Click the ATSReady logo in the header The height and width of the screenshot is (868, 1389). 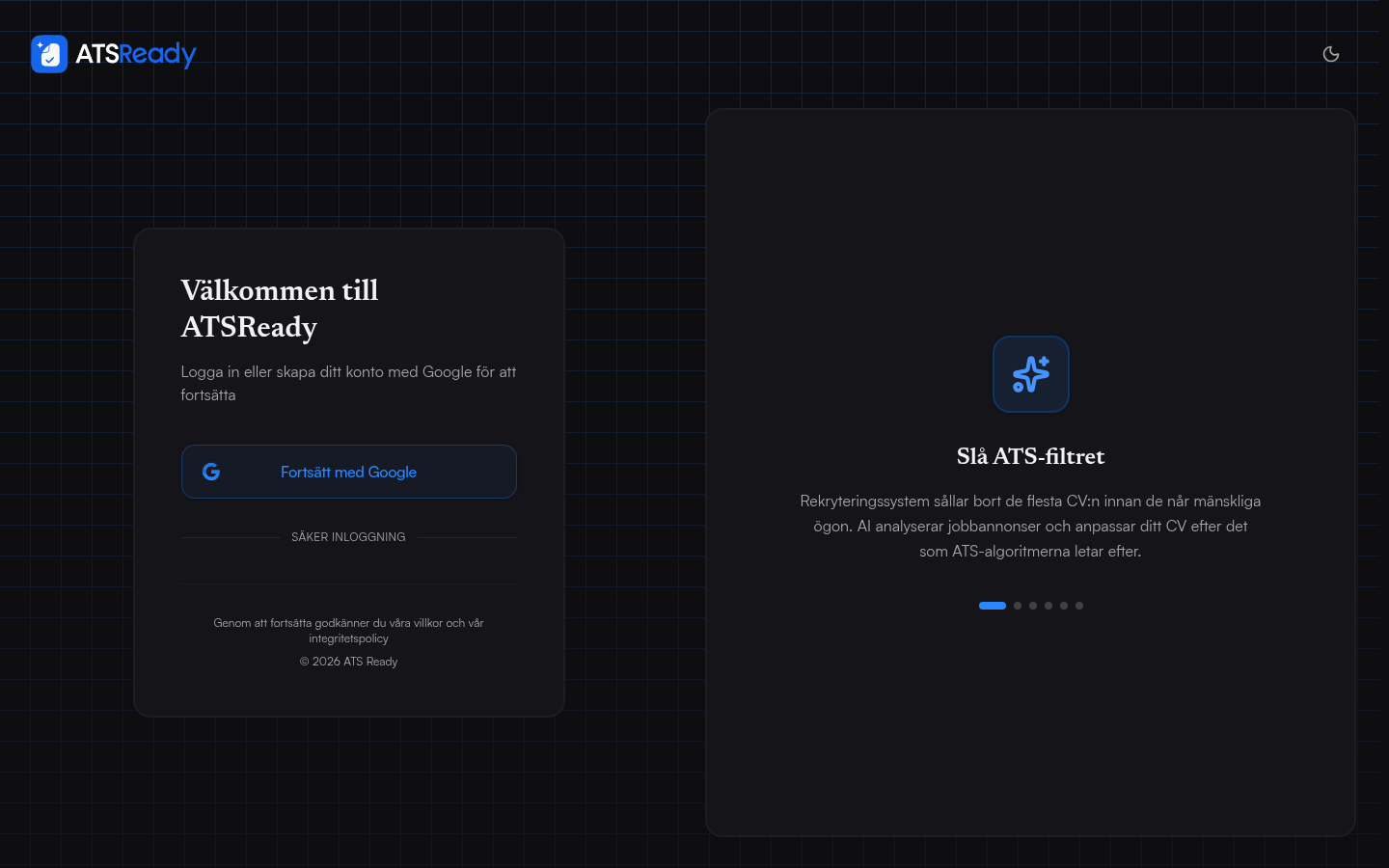[x=114, y=54]
